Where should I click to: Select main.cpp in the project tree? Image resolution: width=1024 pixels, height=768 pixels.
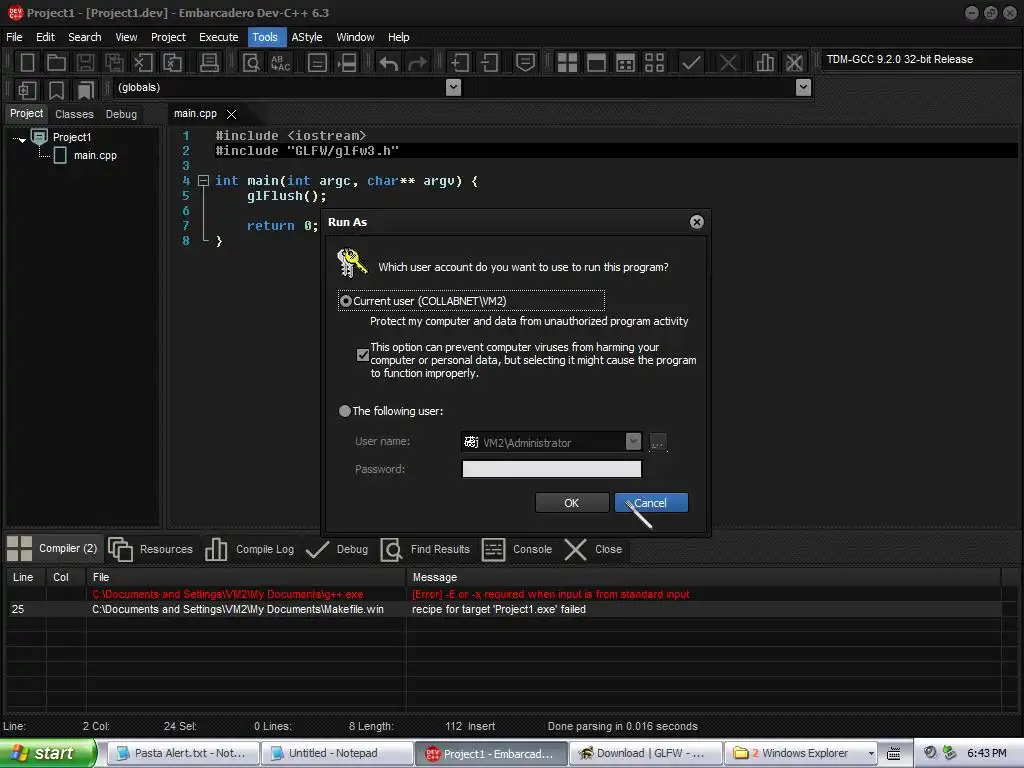pyautogui.click(x=95, y=155)
